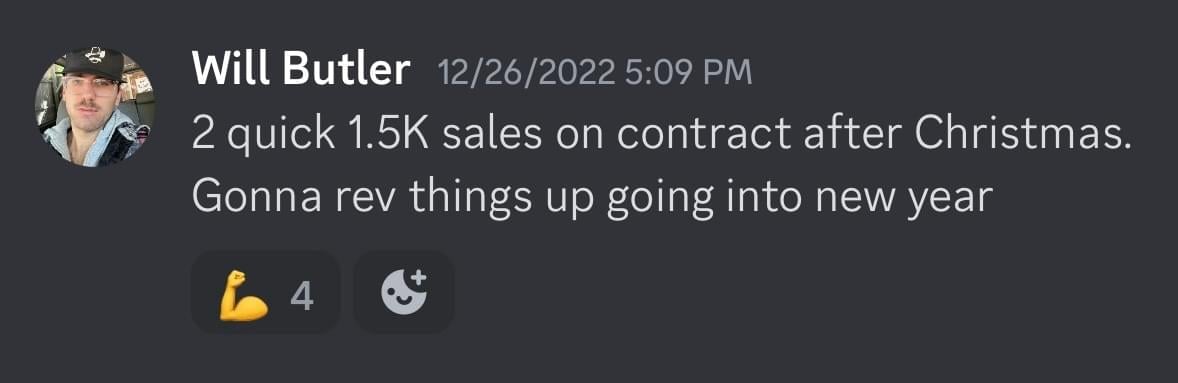Screen dimensions: 1178x383
Task: Select the message line "Gonna rev things up"
Action: click(x=593, y=198)
